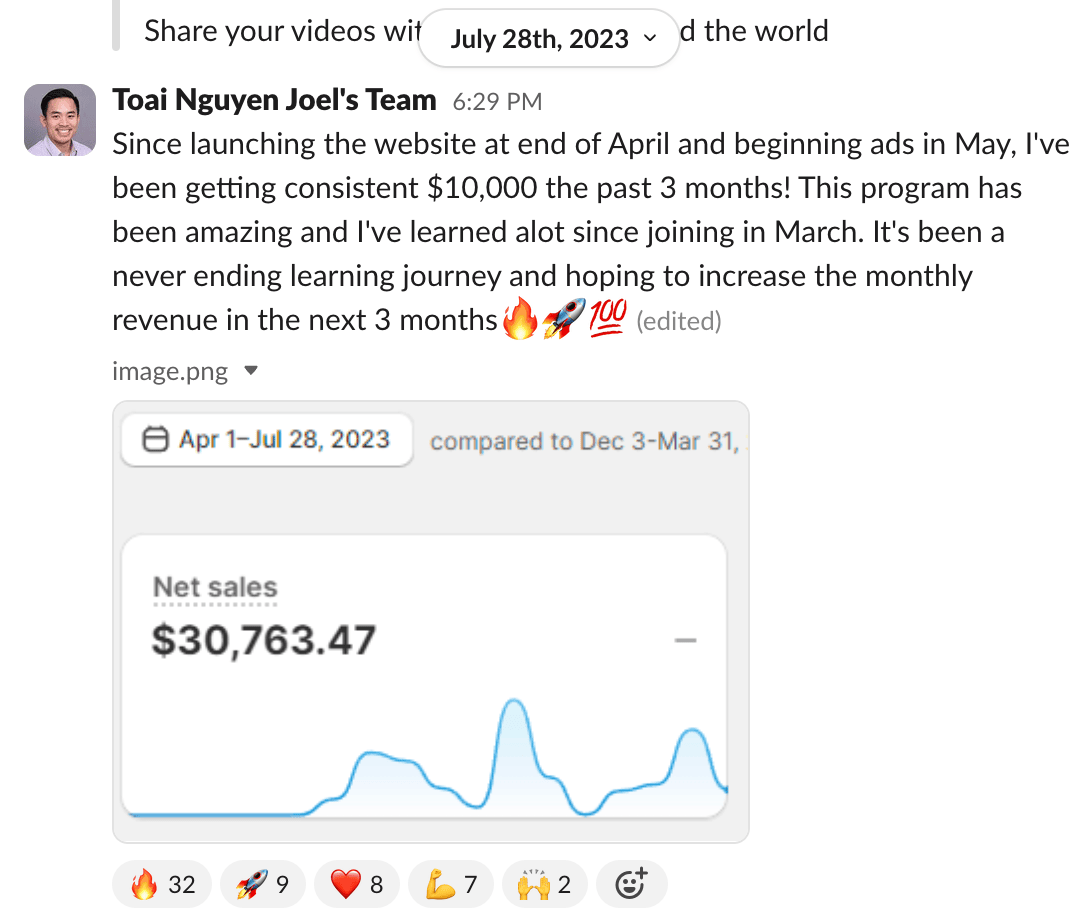Open Toai Nguyen Joel's Team profile name
The image size is (1084, 920).
coord(274,100)
